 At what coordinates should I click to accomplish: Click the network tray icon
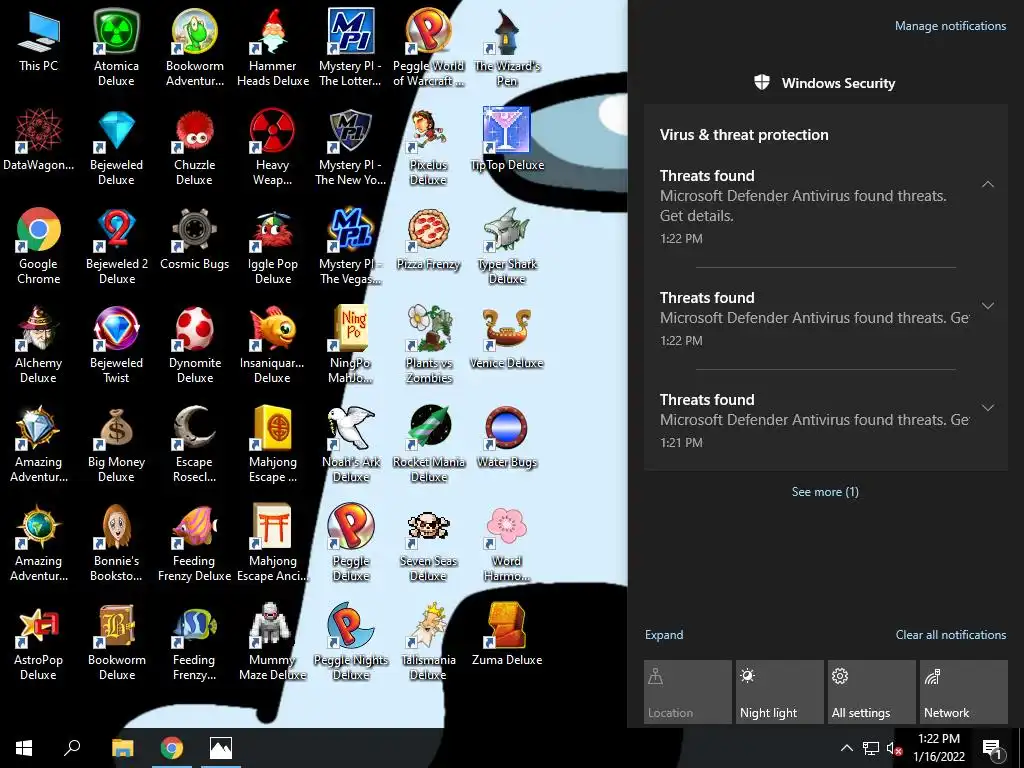[x=871, y=748]
